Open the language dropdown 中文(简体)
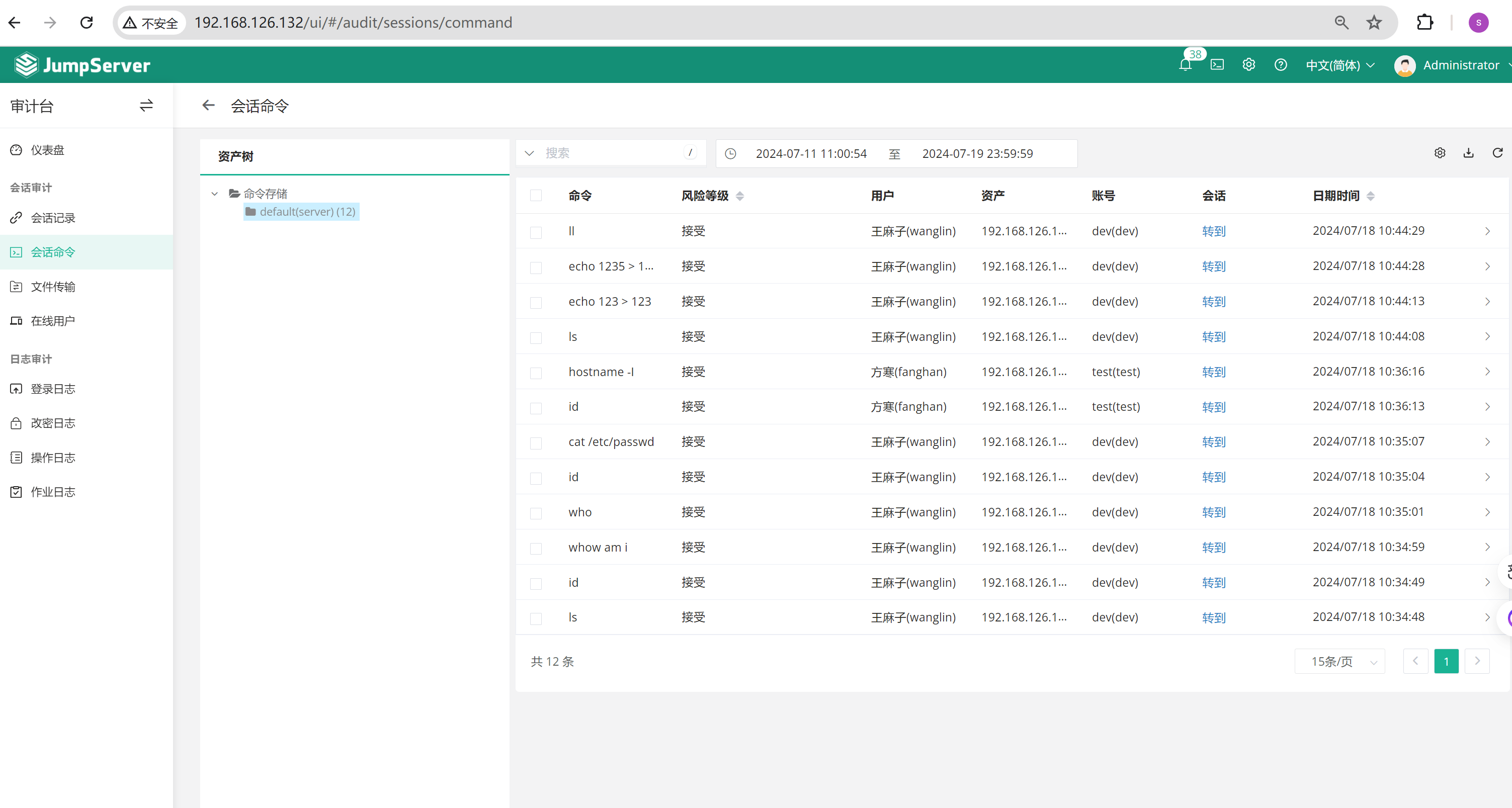 1339,65
